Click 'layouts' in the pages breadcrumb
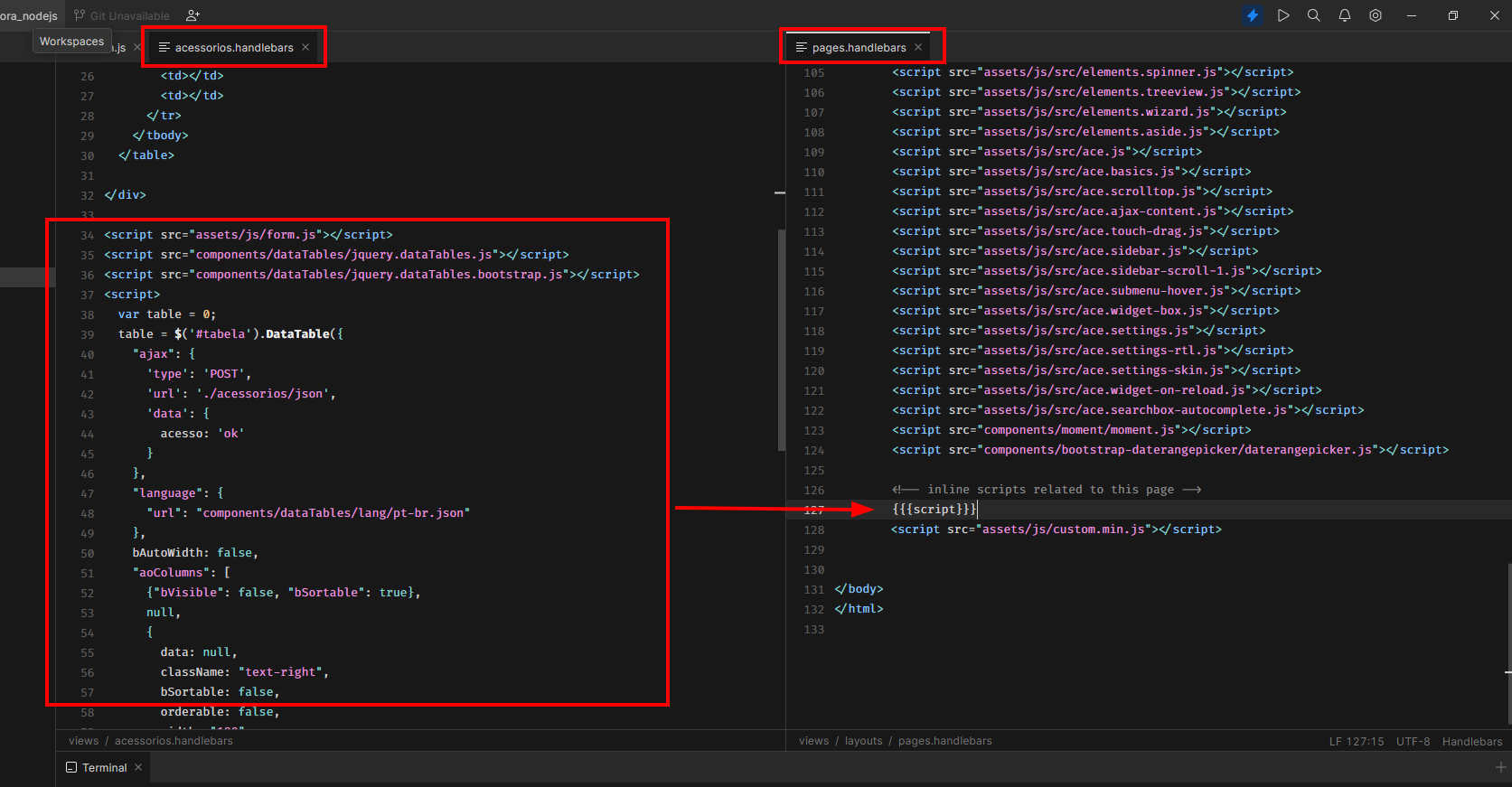 click(x=864, y=741)
